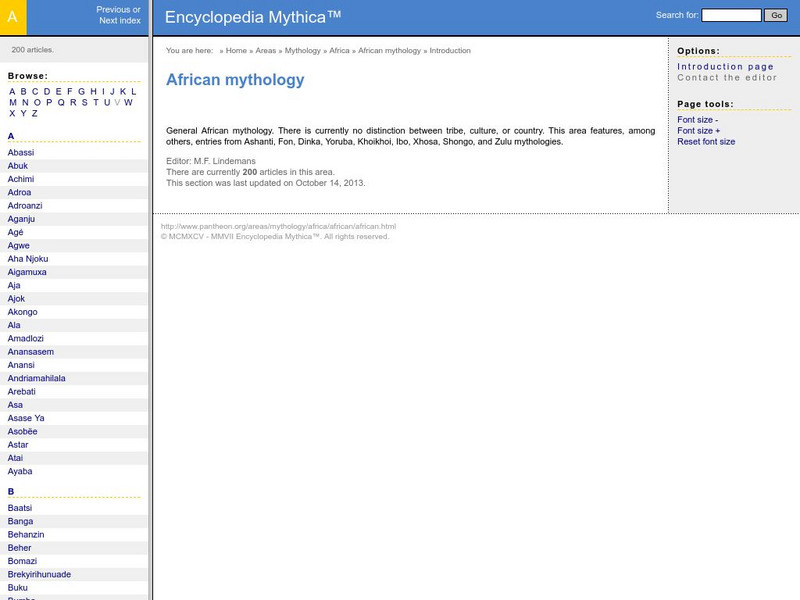Browse articles under letter M
The image size is (800, 600).
coord(13,103)
